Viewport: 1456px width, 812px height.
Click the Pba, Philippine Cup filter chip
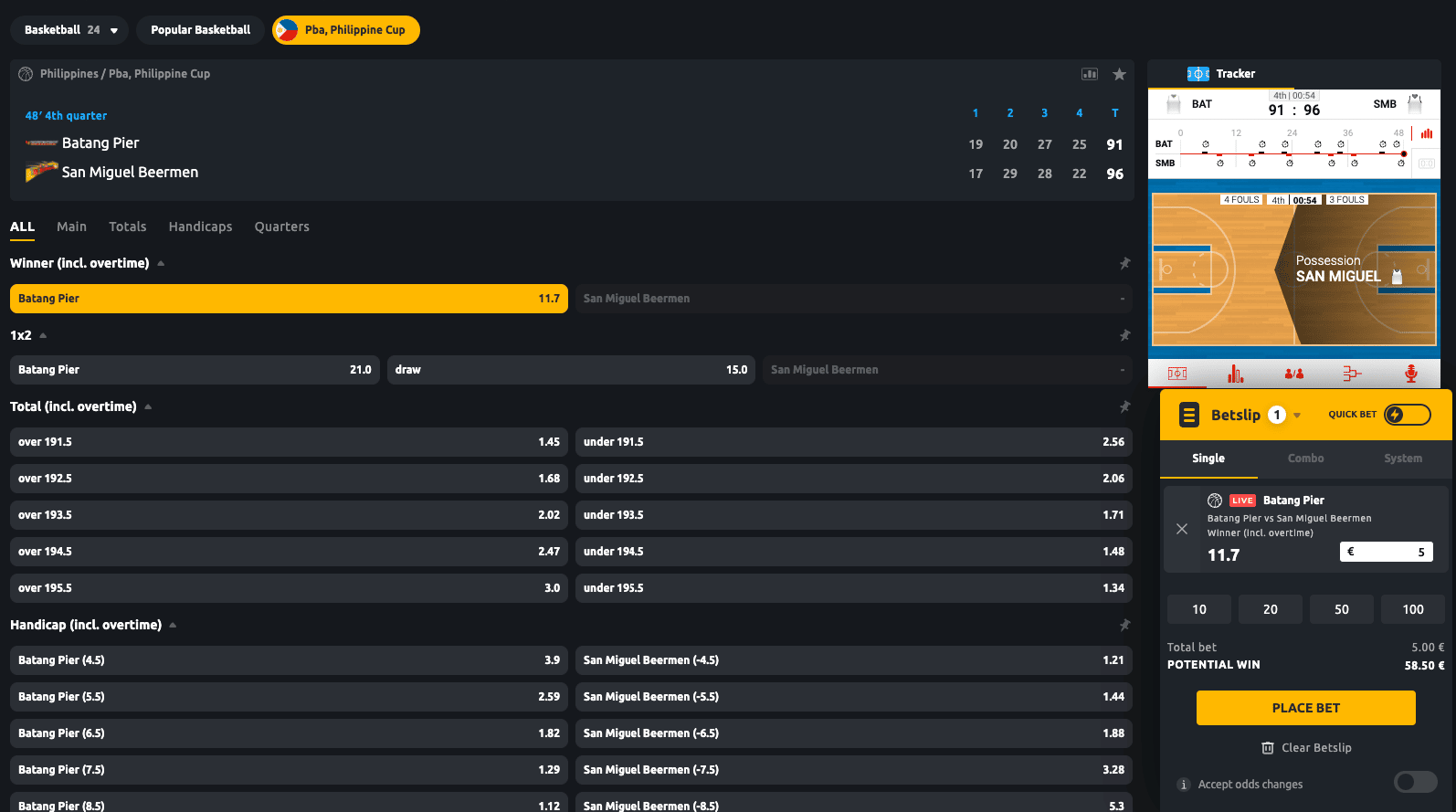[x=346, y=30]
